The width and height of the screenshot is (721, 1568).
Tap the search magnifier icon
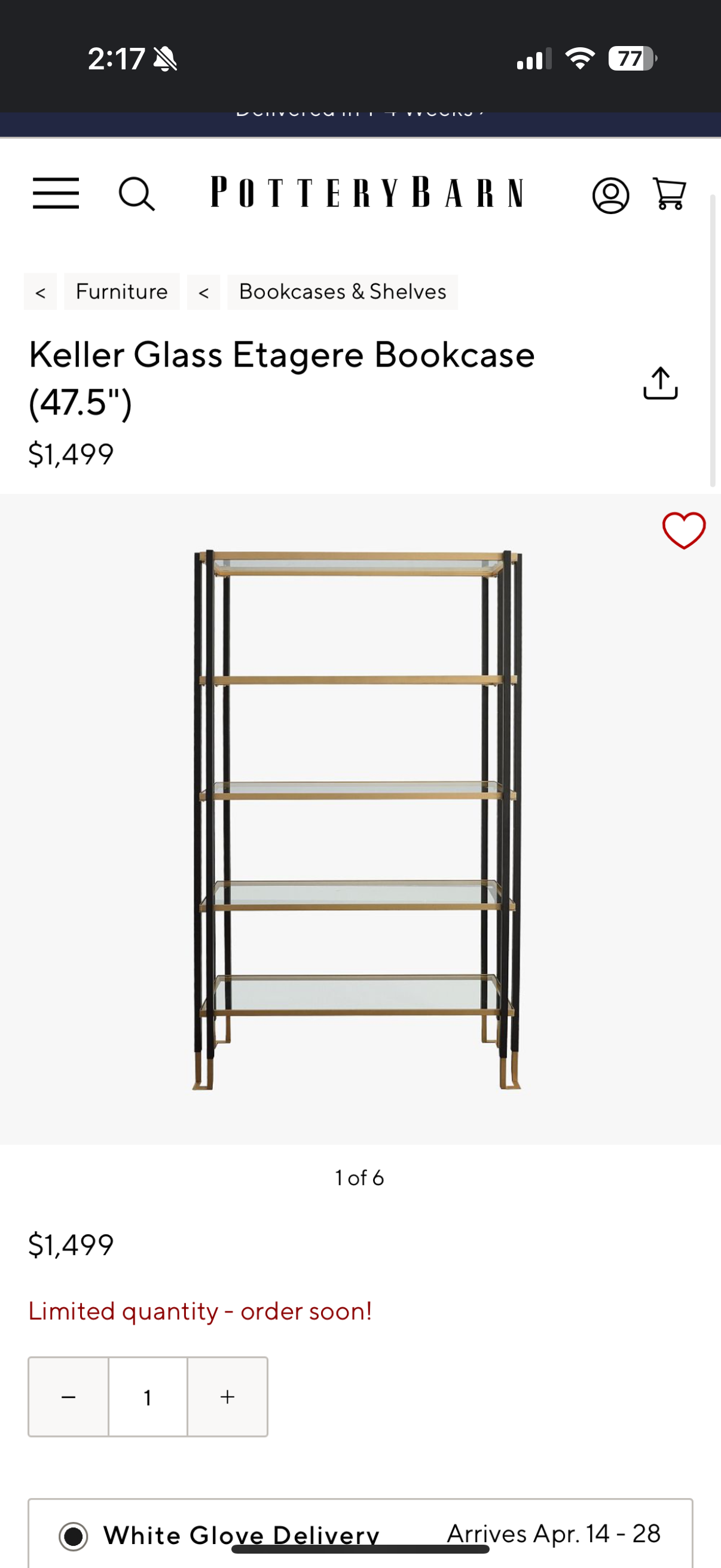click(136, 194)
